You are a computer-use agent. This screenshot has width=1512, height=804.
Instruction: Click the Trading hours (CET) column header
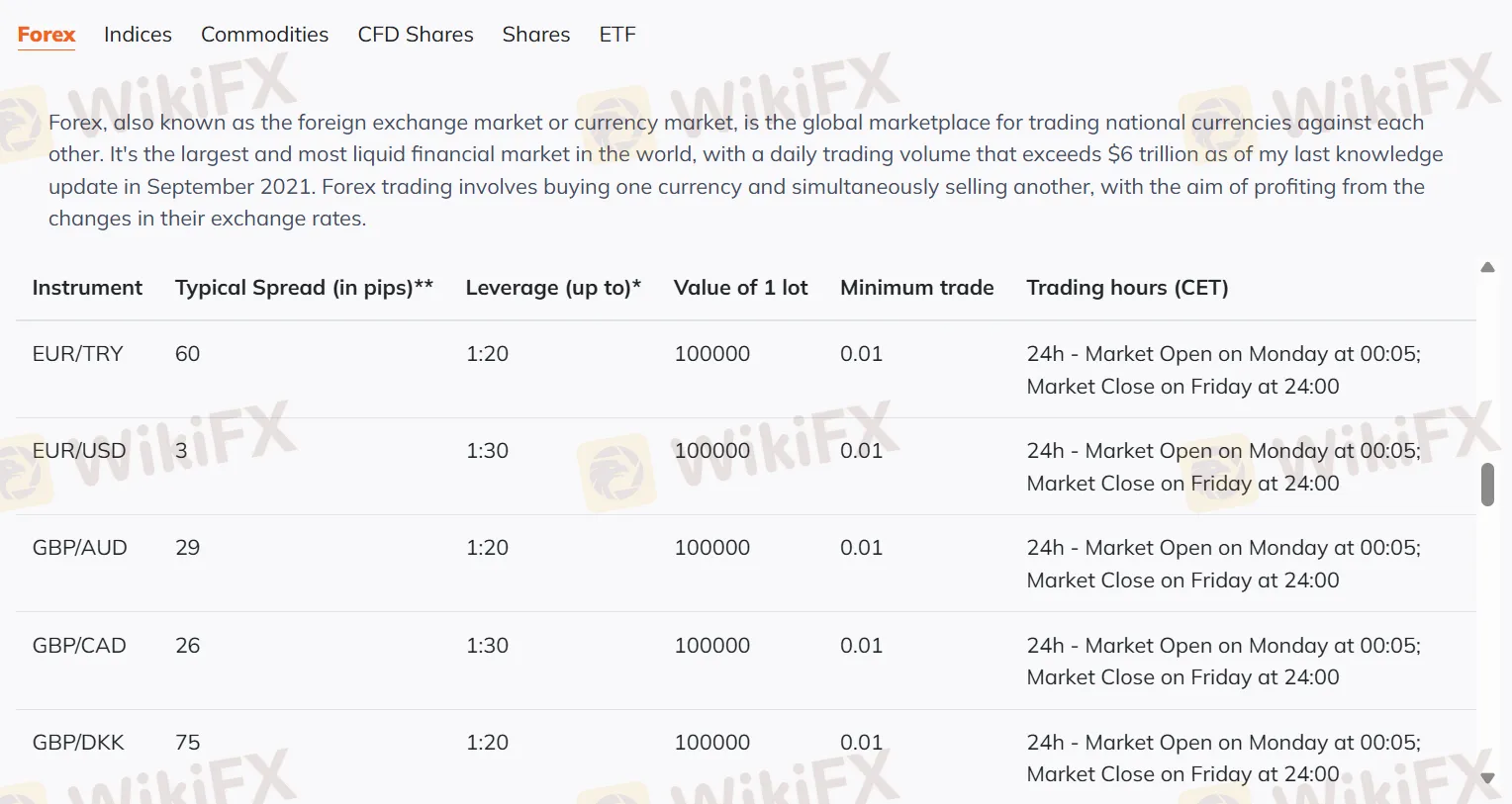[x=1127, y=287]
